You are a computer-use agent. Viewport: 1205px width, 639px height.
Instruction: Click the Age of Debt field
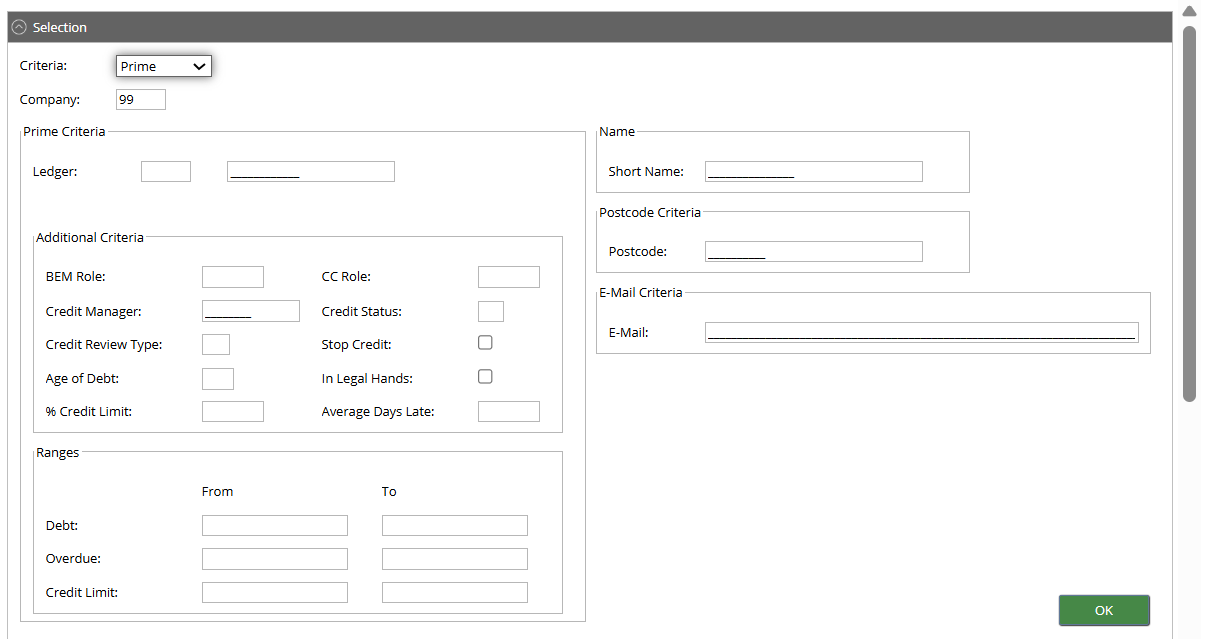coord(218,378)
